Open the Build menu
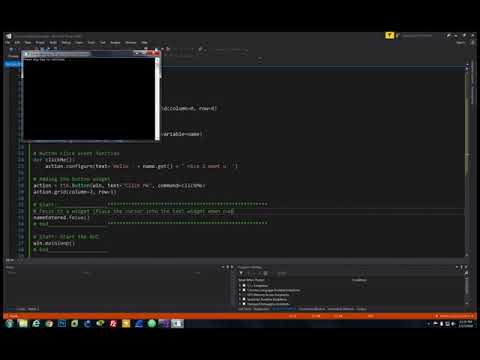The image size is (480, 360). pyautogui.click(x=53, y=43)
